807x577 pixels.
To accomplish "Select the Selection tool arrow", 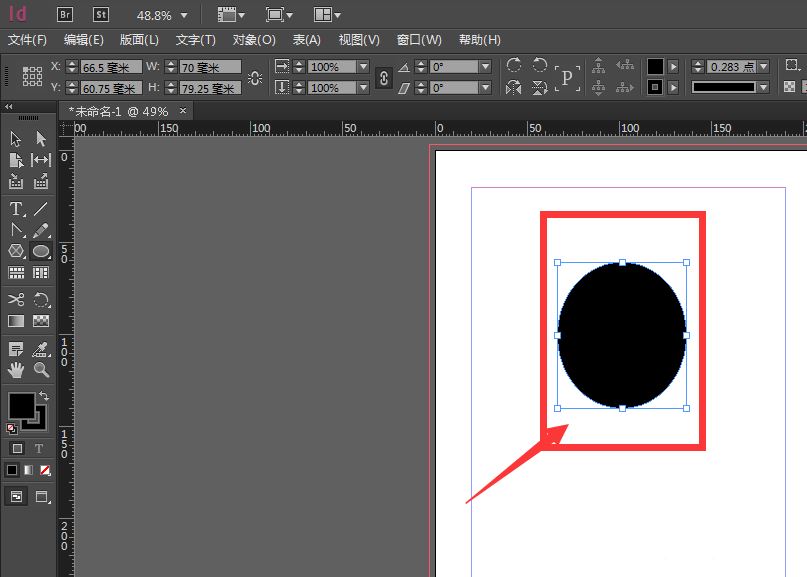I will point(15,139).
